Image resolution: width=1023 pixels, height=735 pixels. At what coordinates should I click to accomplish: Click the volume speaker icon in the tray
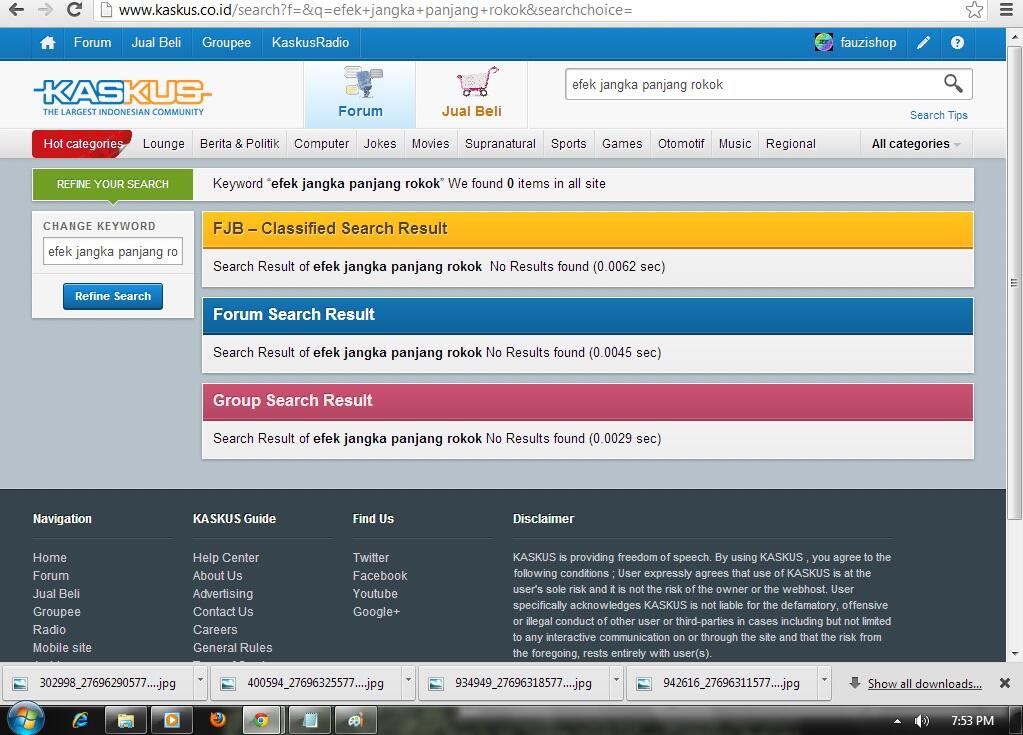point(921,721)
